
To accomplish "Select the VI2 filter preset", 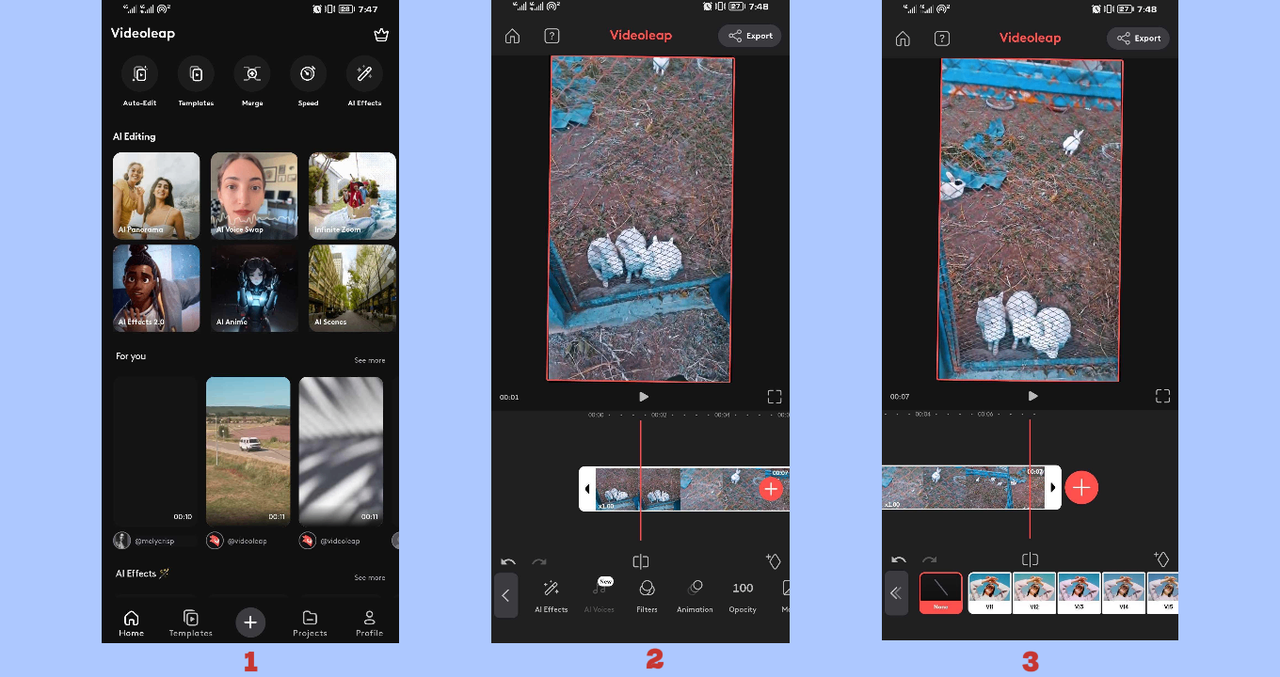I will [x=1035, y=593].
